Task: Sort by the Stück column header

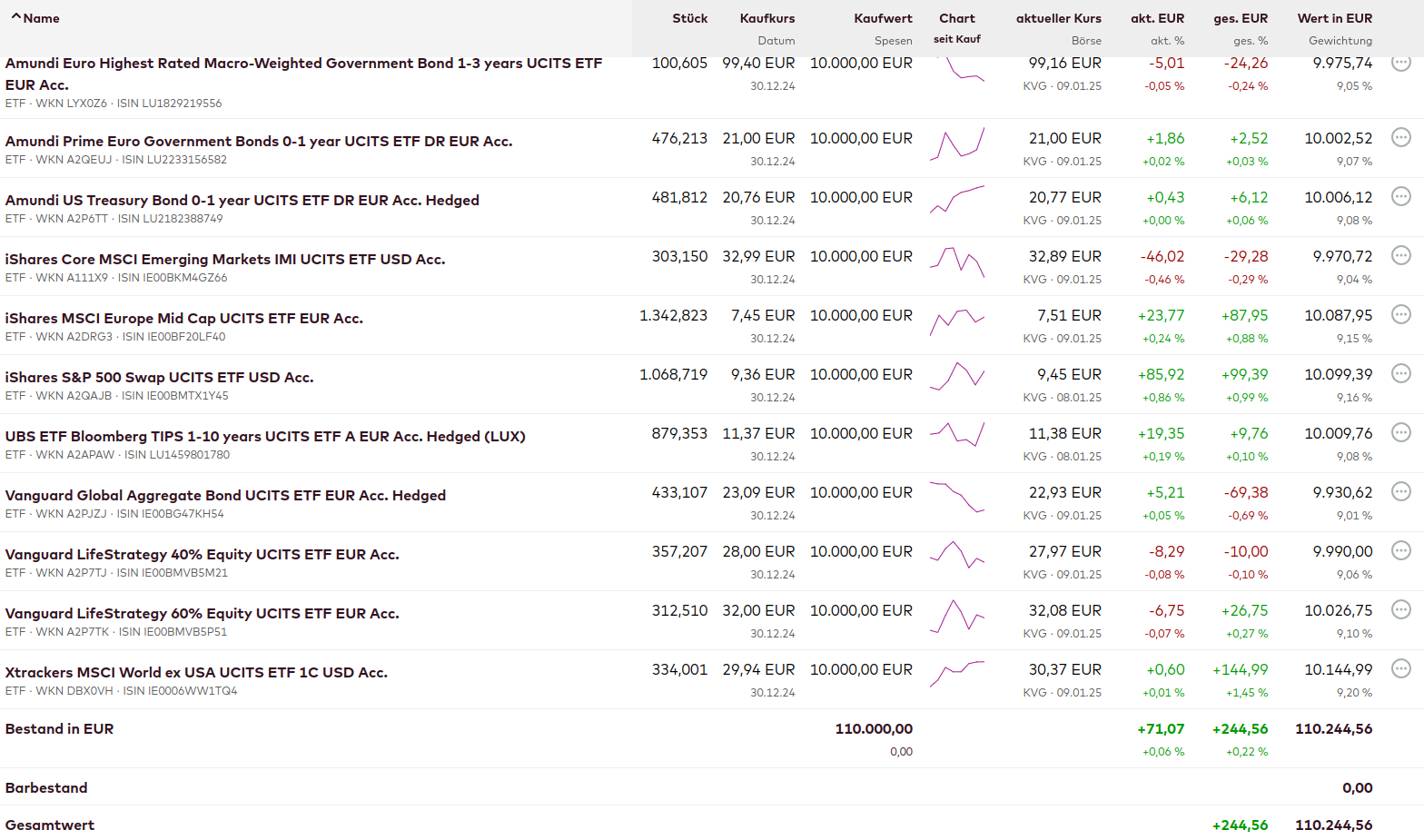Action: coord(689,18)
